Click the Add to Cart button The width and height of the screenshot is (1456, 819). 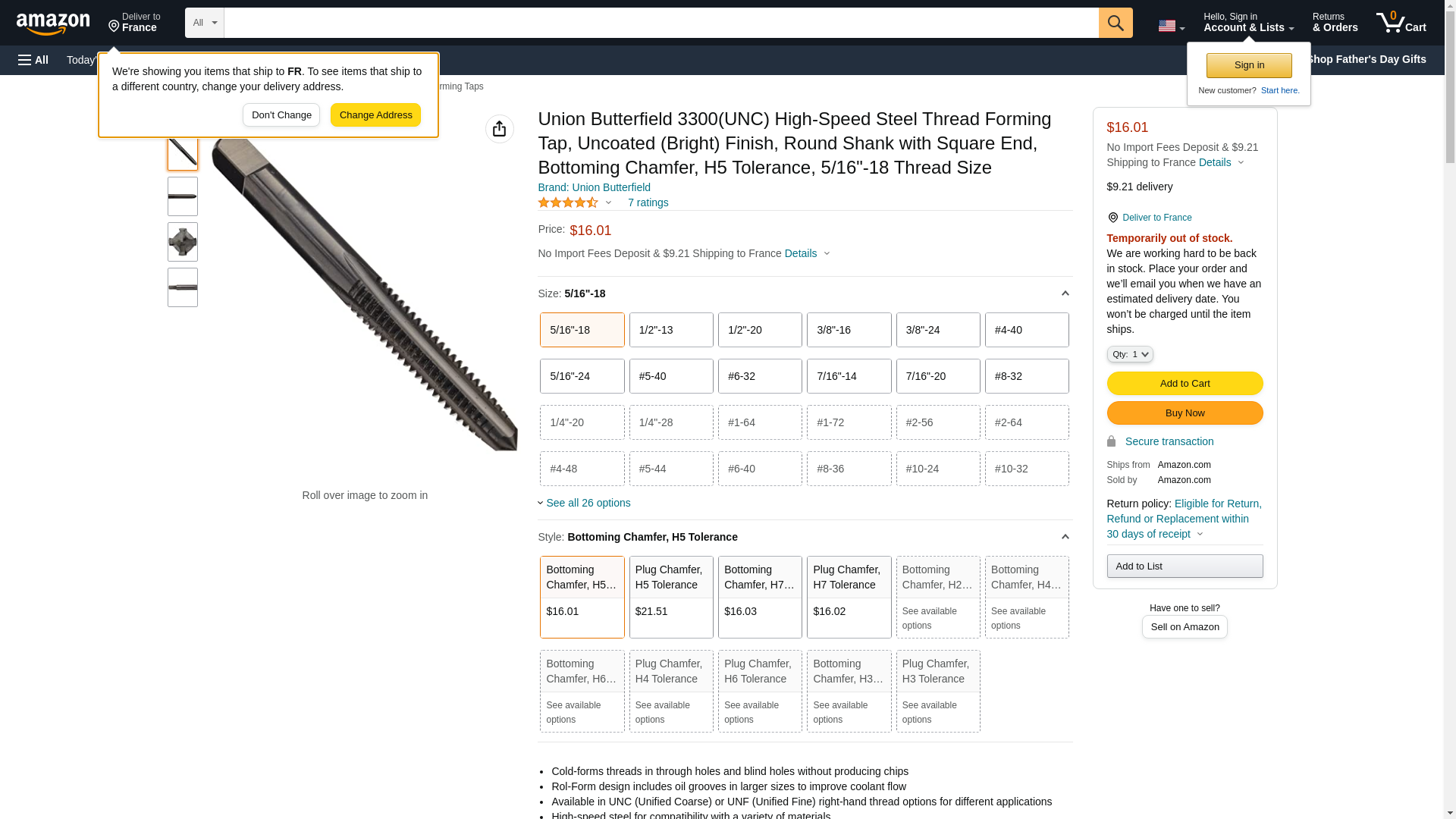tap(1184, 383)
